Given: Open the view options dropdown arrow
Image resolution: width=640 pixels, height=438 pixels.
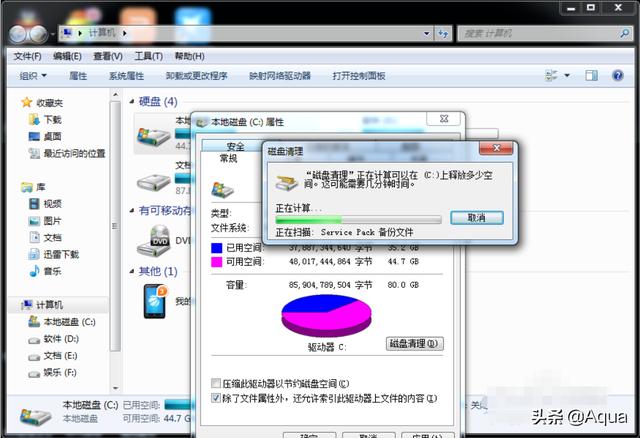Looking at the screenshot, I should (567, 76).
